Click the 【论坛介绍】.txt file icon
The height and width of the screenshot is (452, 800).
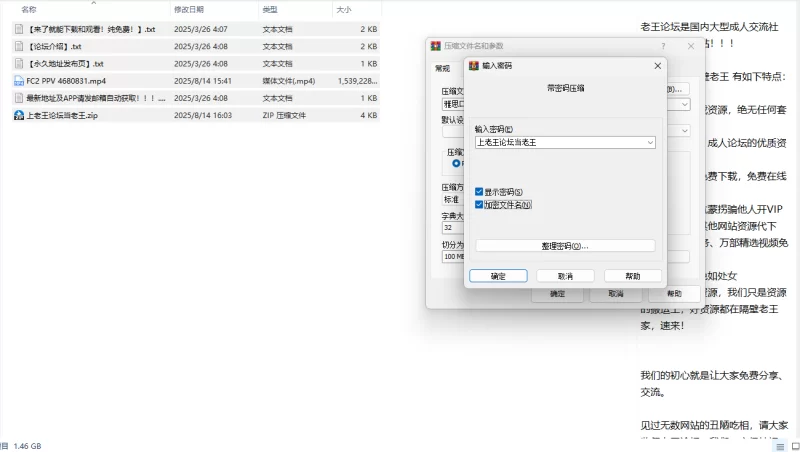[x=19, y=46]
